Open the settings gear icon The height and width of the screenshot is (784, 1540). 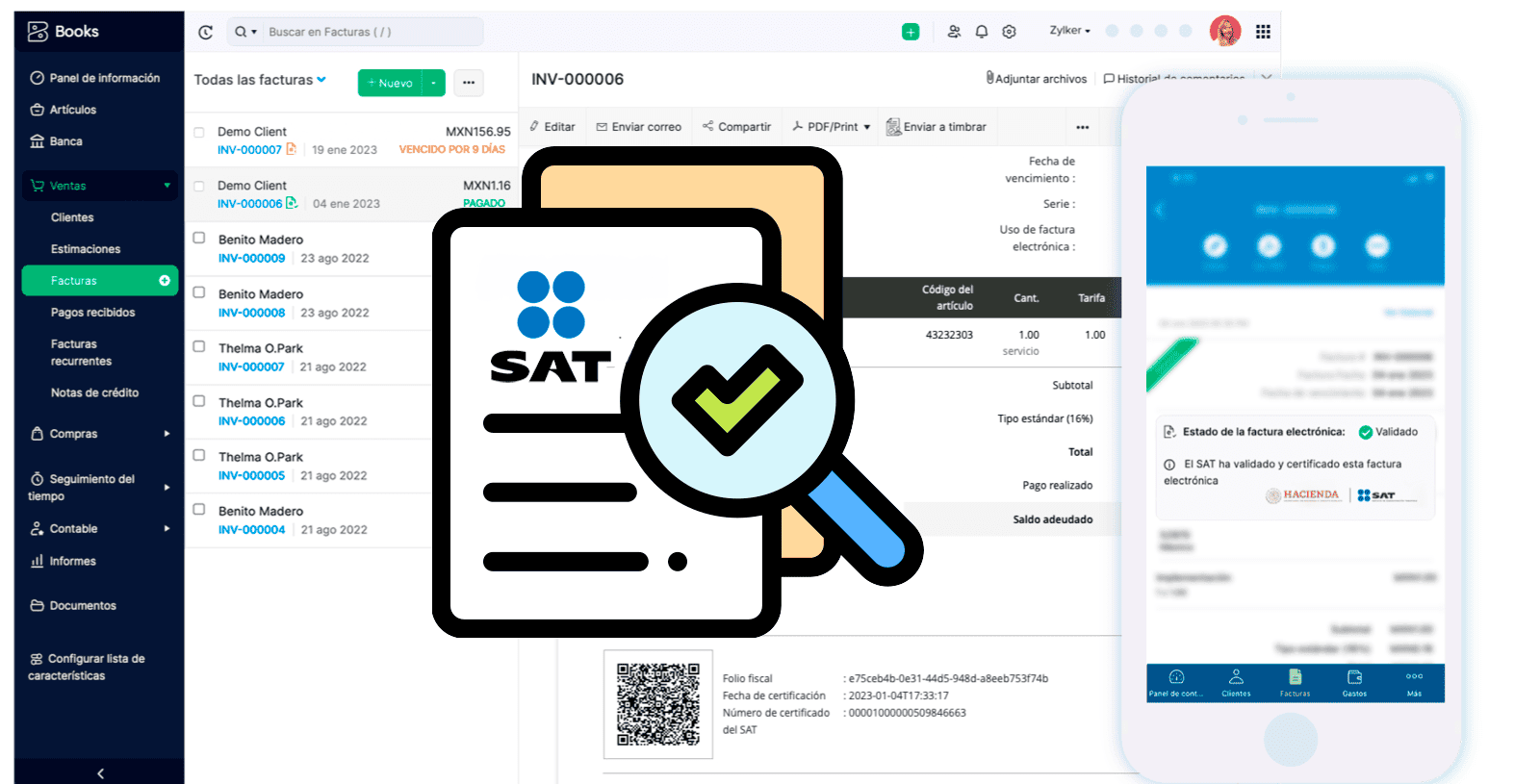pyautogui.click(x=1009, y=32)
